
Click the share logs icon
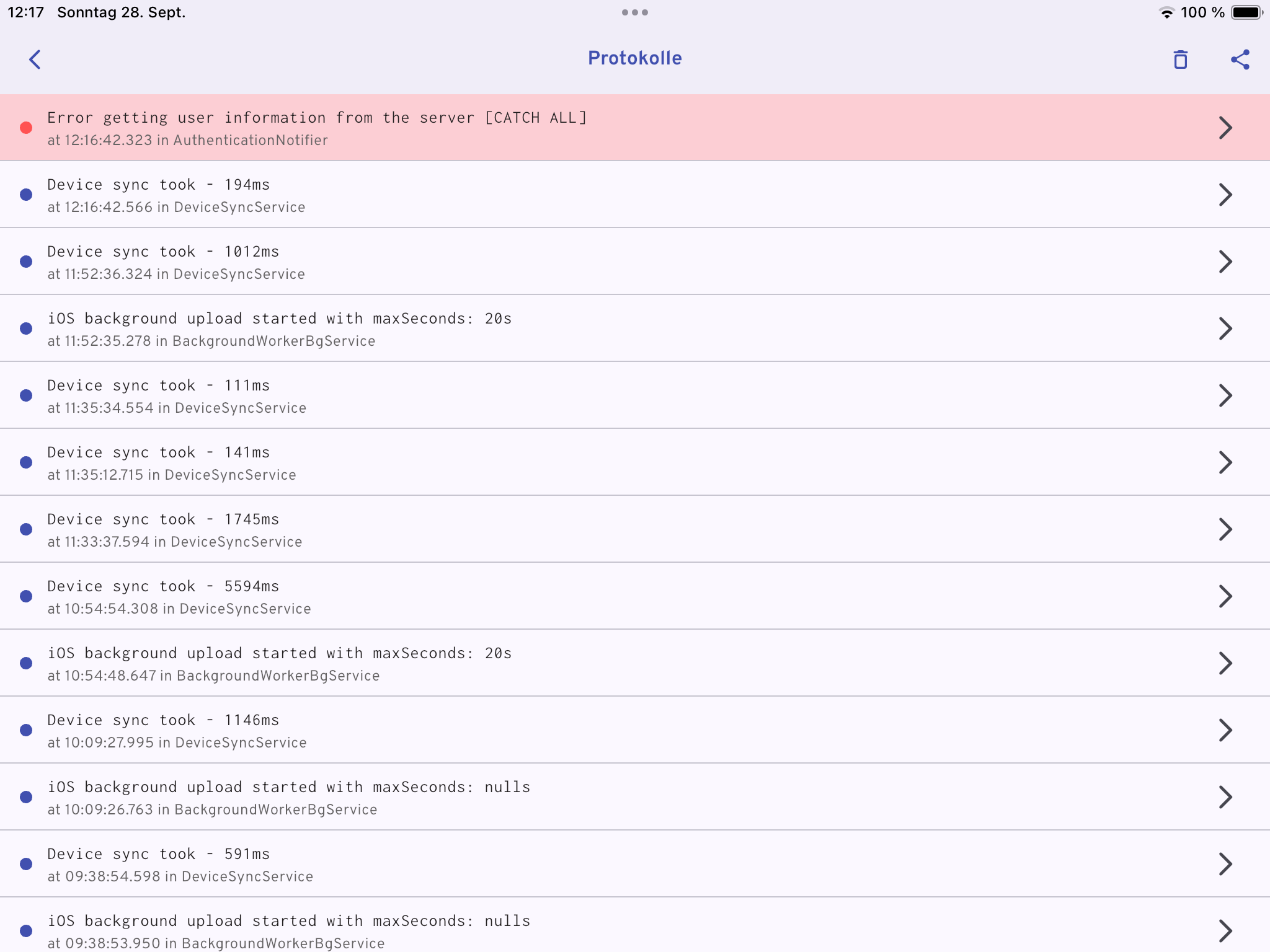[x=1240, y=59]
